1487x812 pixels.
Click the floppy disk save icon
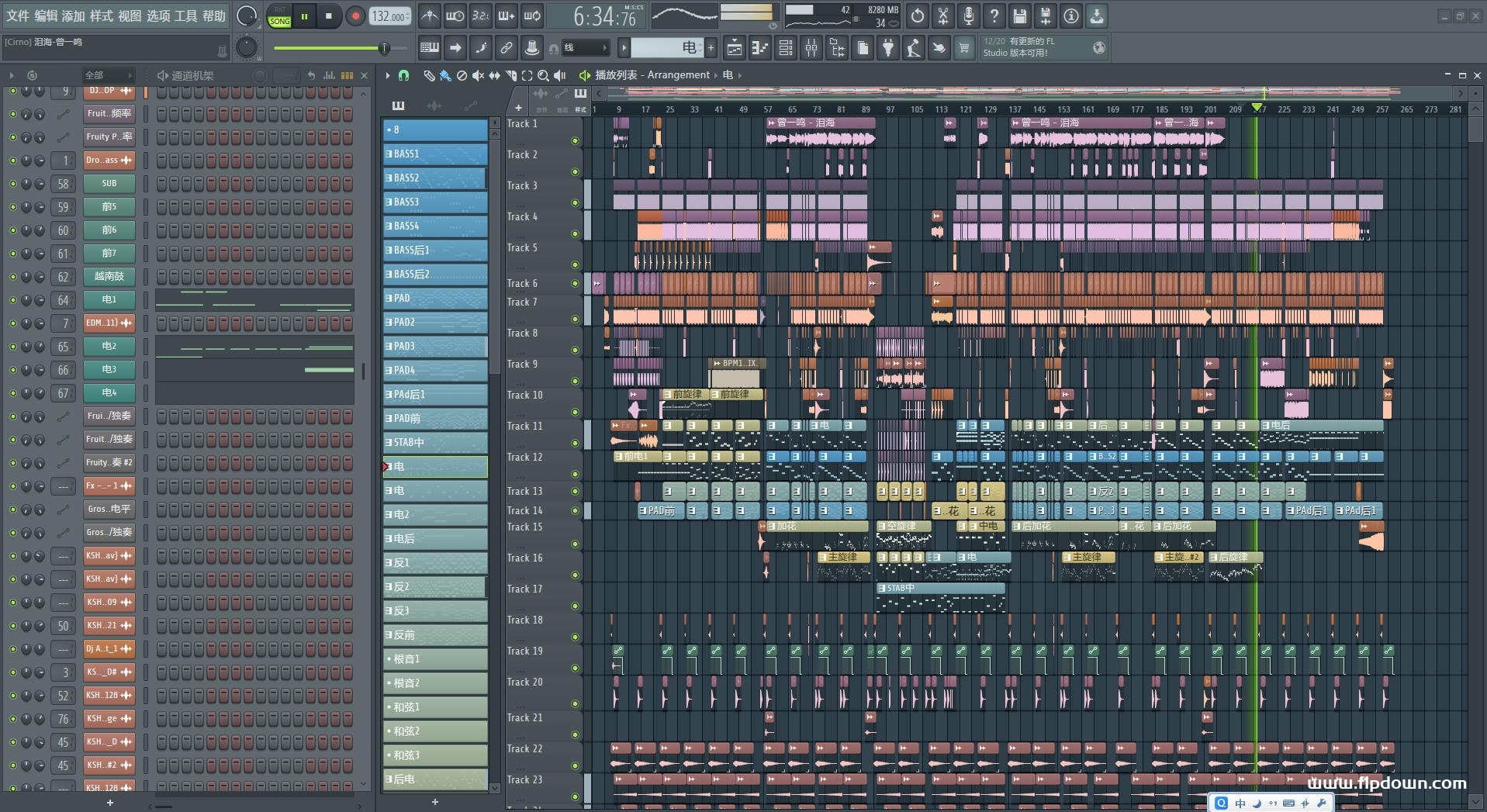point(1019,16)
